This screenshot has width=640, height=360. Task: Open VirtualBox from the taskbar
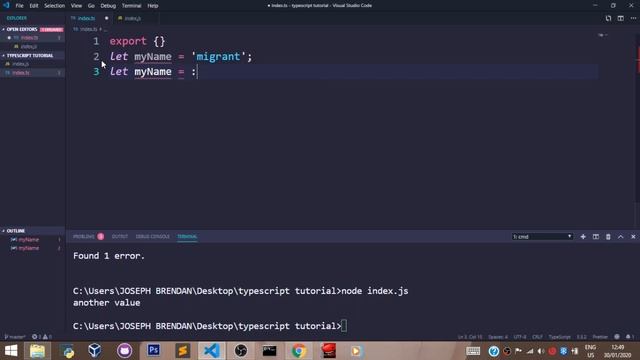point(95,351)
